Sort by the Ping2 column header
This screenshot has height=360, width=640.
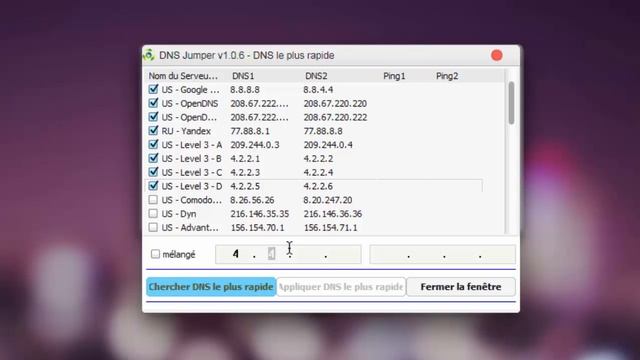[447, 76]
